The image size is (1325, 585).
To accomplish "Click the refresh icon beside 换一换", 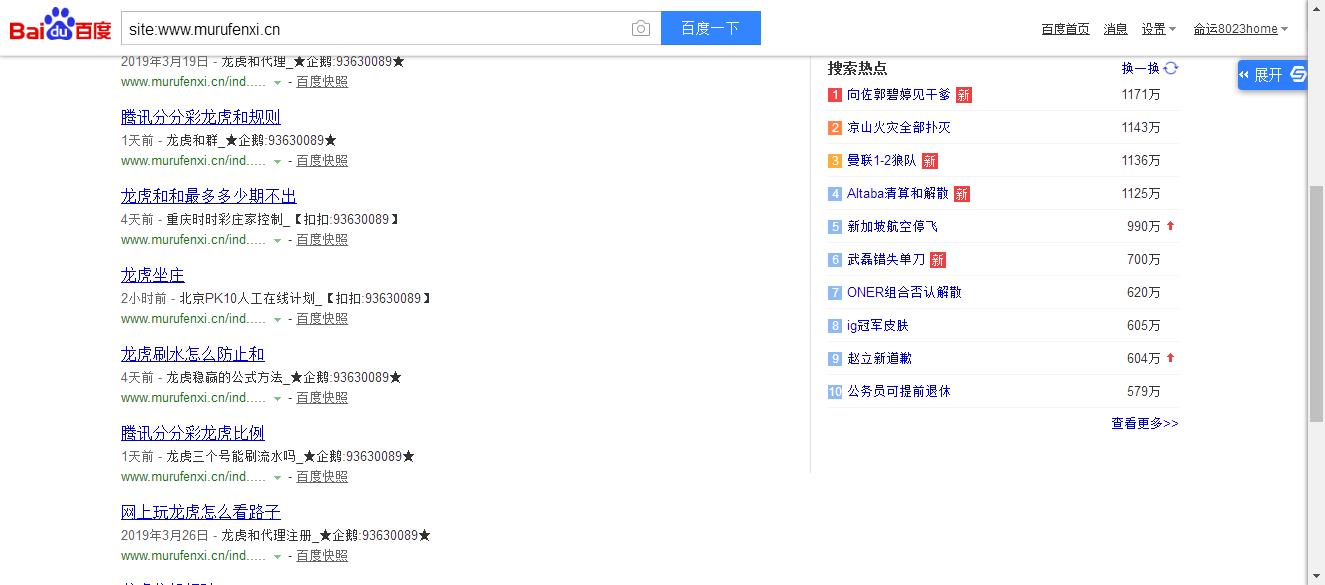I will click(1171, 68).
